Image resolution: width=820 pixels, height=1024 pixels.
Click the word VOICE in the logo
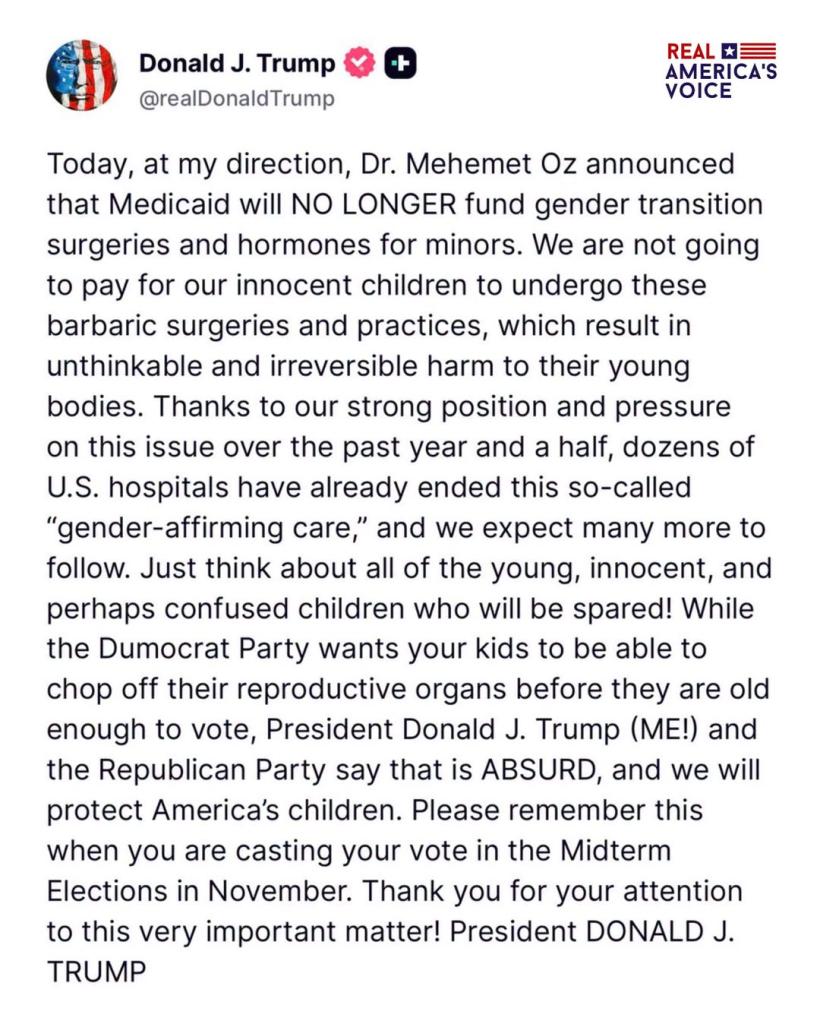tap(699, 90)
